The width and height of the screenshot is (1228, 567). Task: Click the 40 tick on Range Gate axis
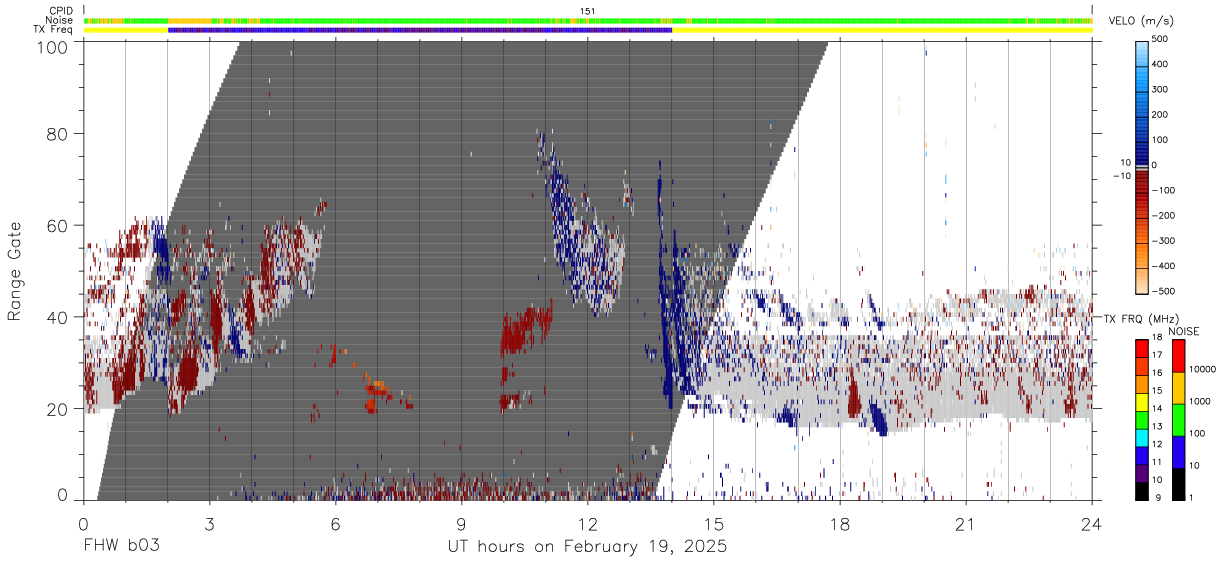tap(58, 317)
